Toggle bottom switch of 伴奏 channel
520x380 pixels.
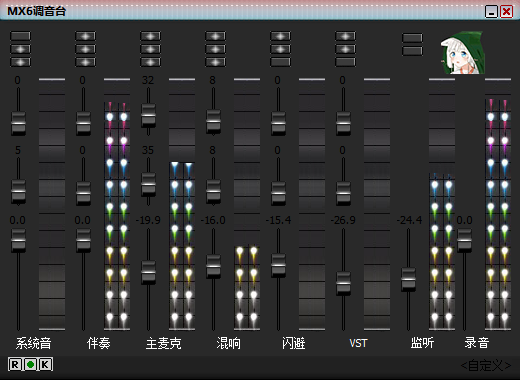coord(85,62)
